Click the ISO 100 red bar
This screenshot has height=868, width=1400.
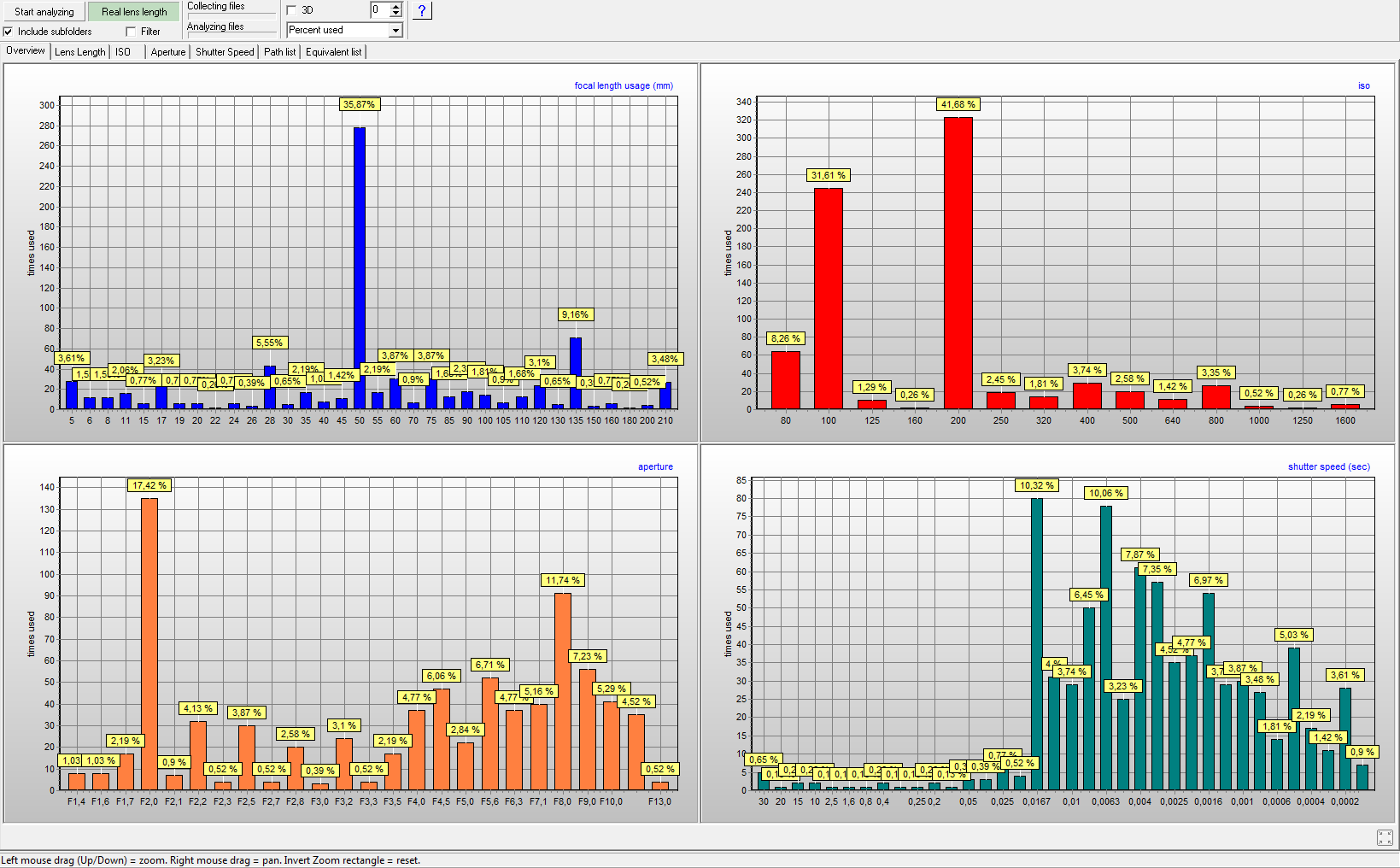(829, 298)
